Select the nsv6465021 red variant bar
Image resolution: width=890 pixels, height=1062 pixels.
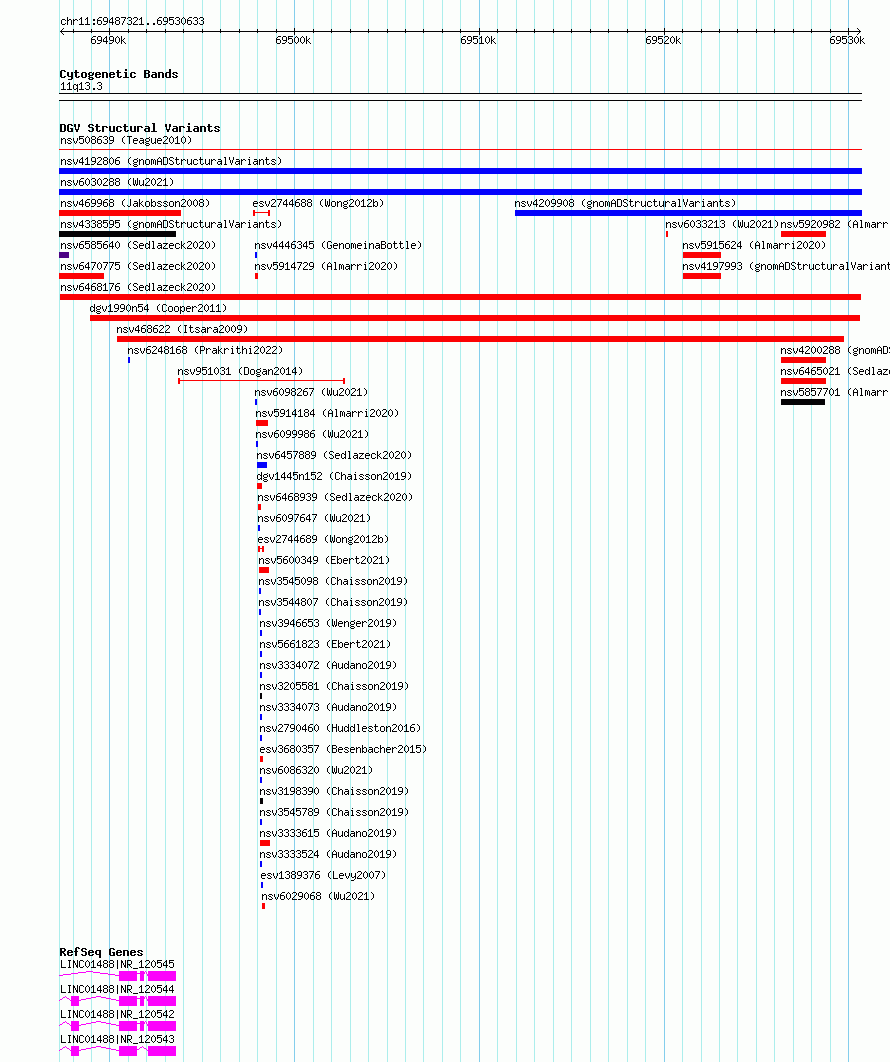(x=803, y=381)
